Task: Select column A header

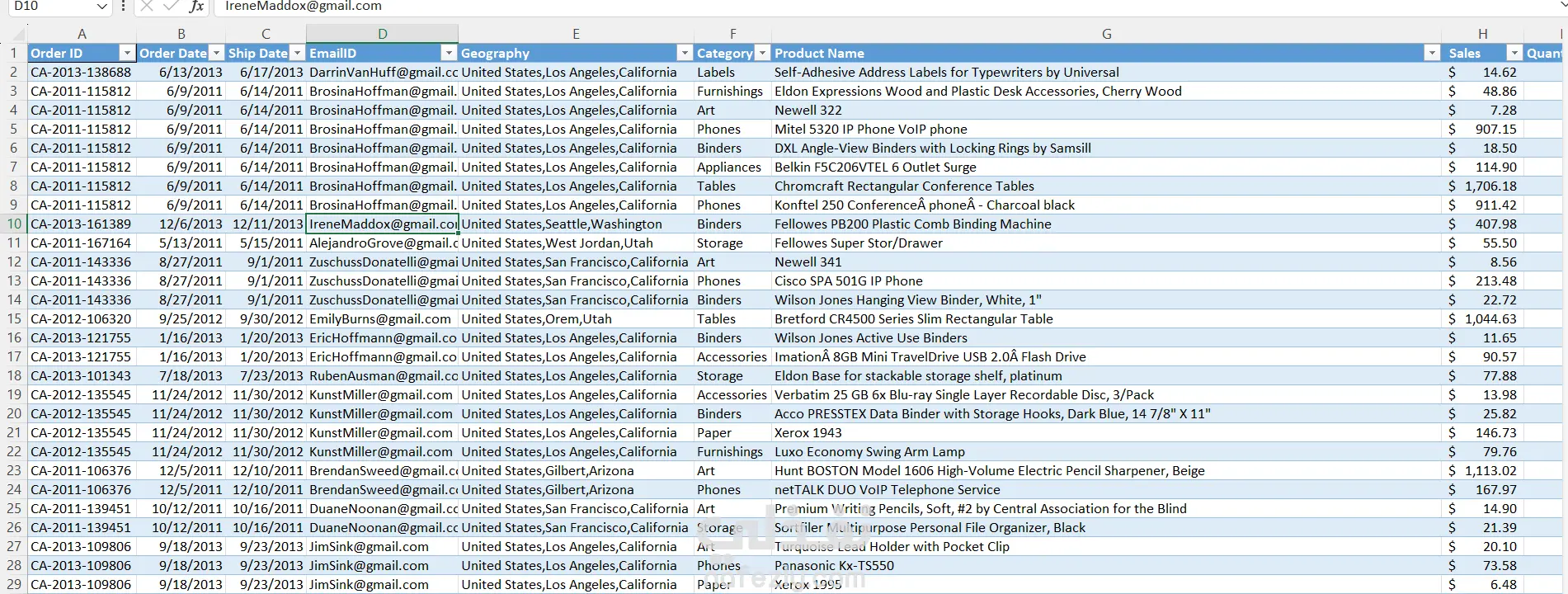Action: [82, 34]
